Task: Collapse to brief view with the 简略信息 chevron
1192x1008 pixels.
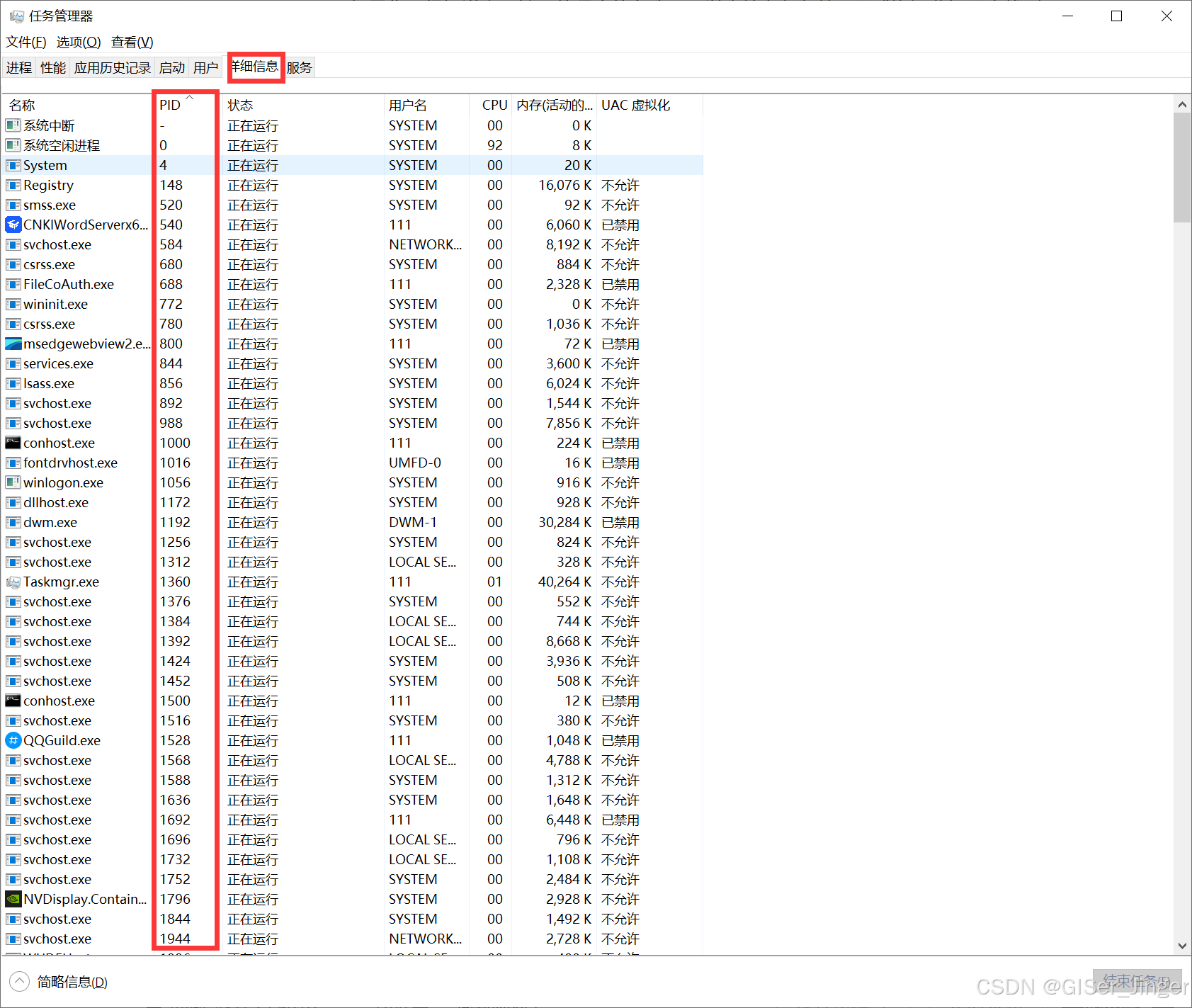Action: point(19,982)
